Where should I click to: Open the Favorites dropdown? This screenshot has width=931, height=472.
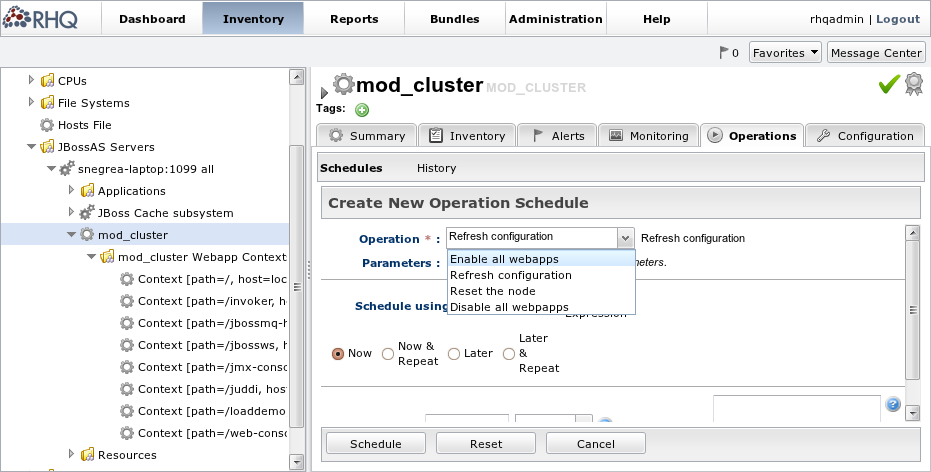(x=785, y=53)
